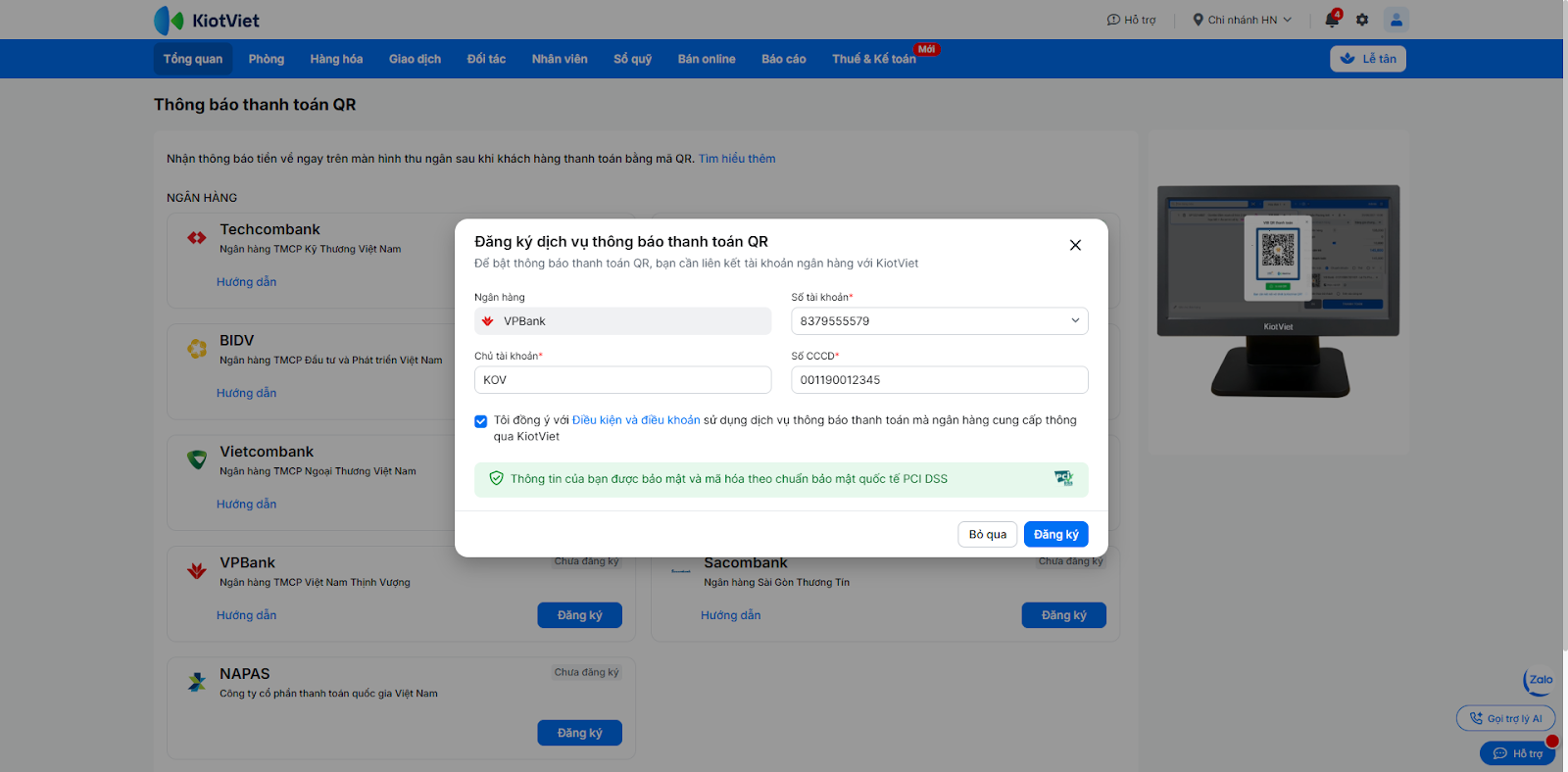The height and width of the screenshot is (772, 1568).
Task: Click the NAPAS "Chưa đăng ký" status
Action: pyautogui.click(x=587, y=672)
